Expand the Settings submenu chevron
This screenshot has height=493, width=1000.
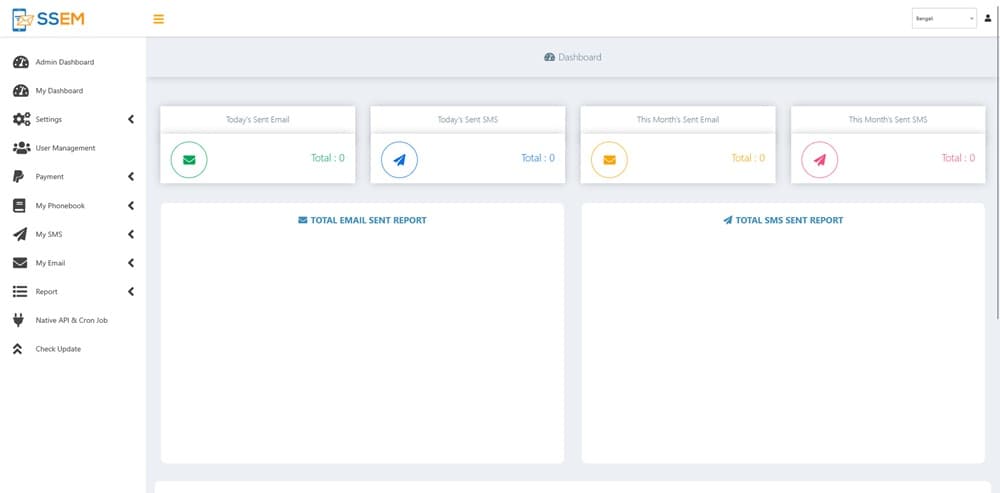pyautogui.click(x=131, y=120)
